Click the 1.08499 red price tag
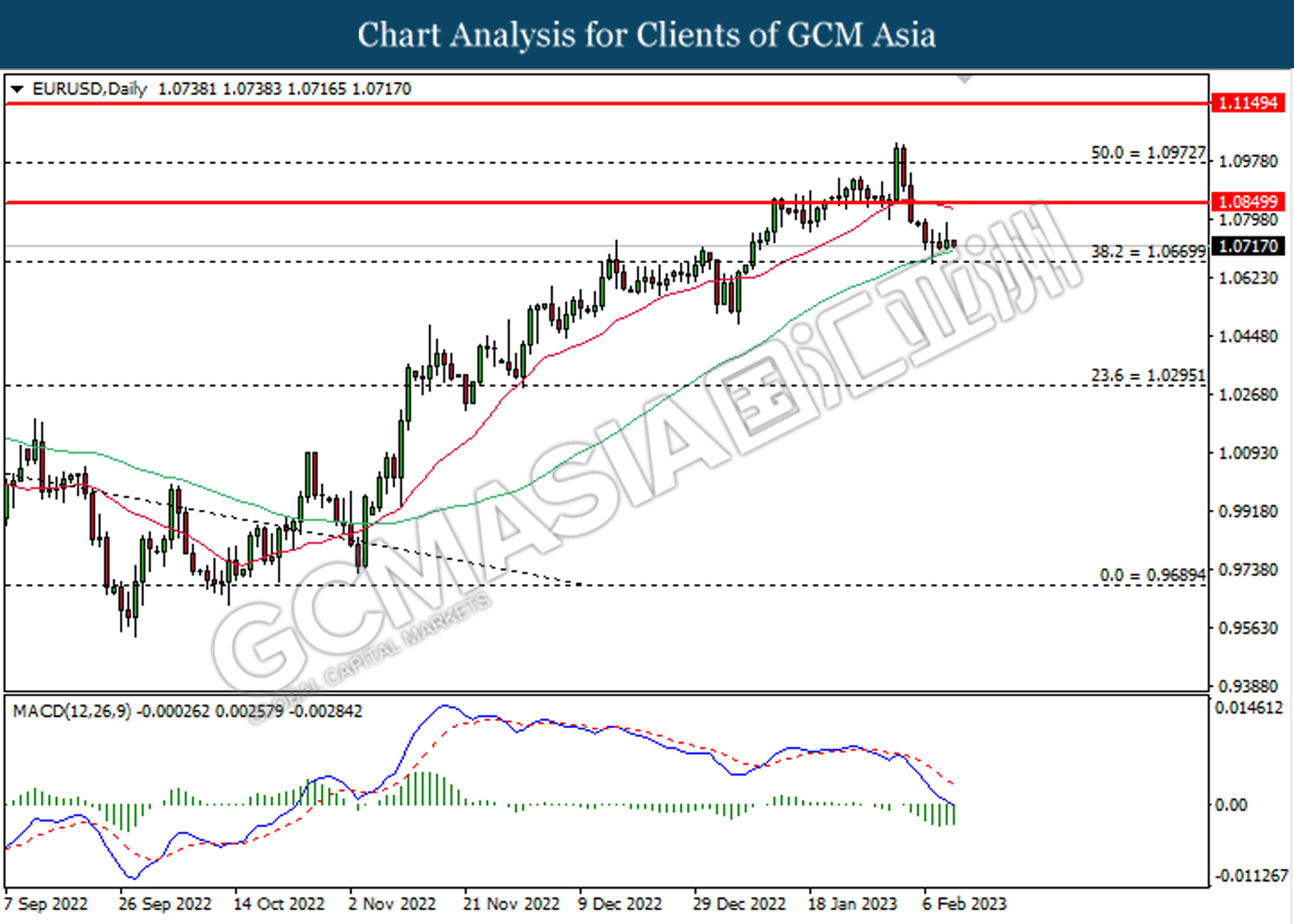 coord(1247,202)
